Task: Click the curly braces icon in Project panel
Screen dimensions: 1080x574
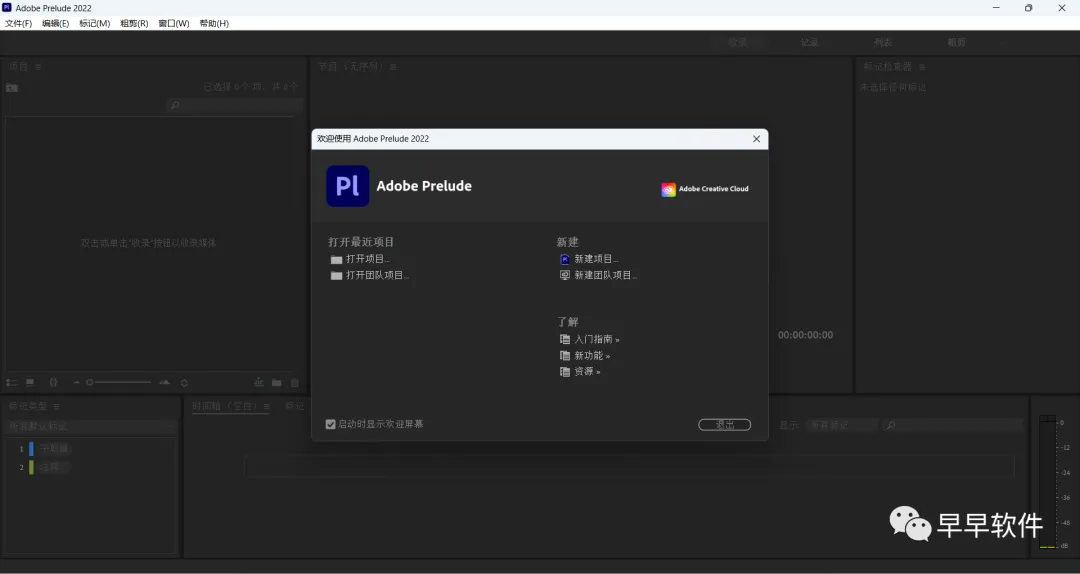Action: (54, 382)
